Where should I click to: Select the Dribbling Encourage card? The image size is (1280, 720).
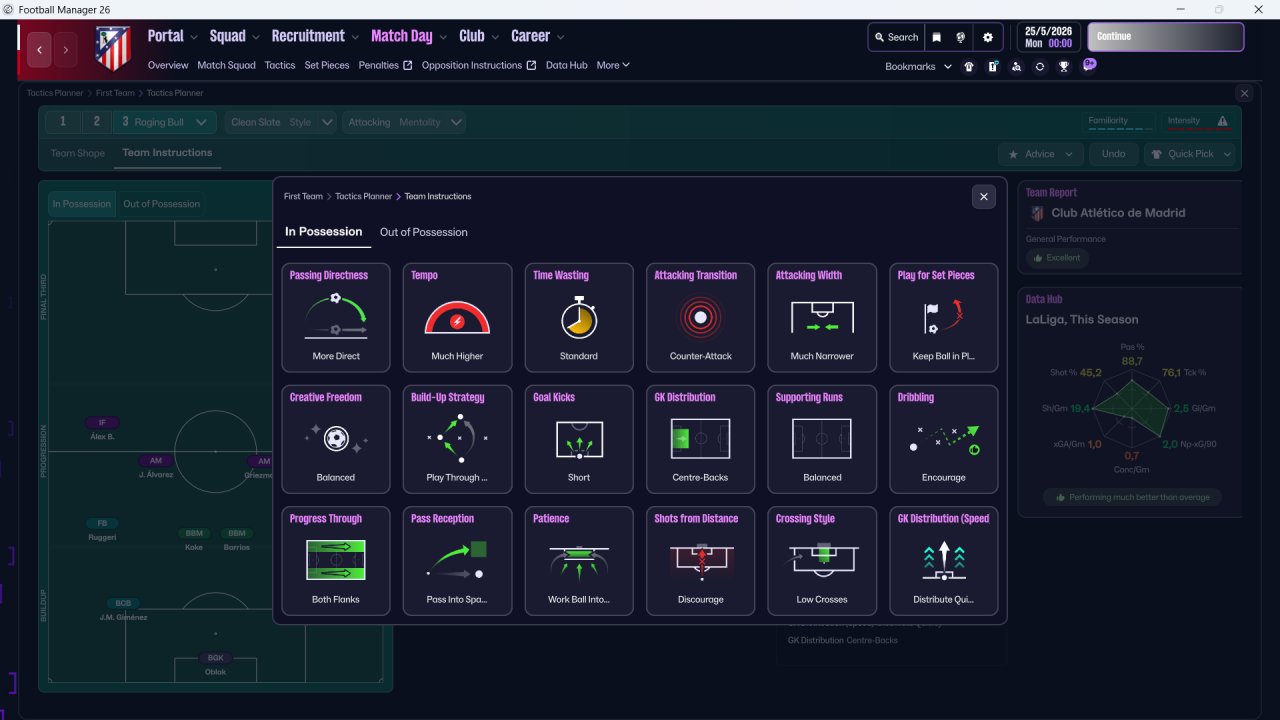943,439
